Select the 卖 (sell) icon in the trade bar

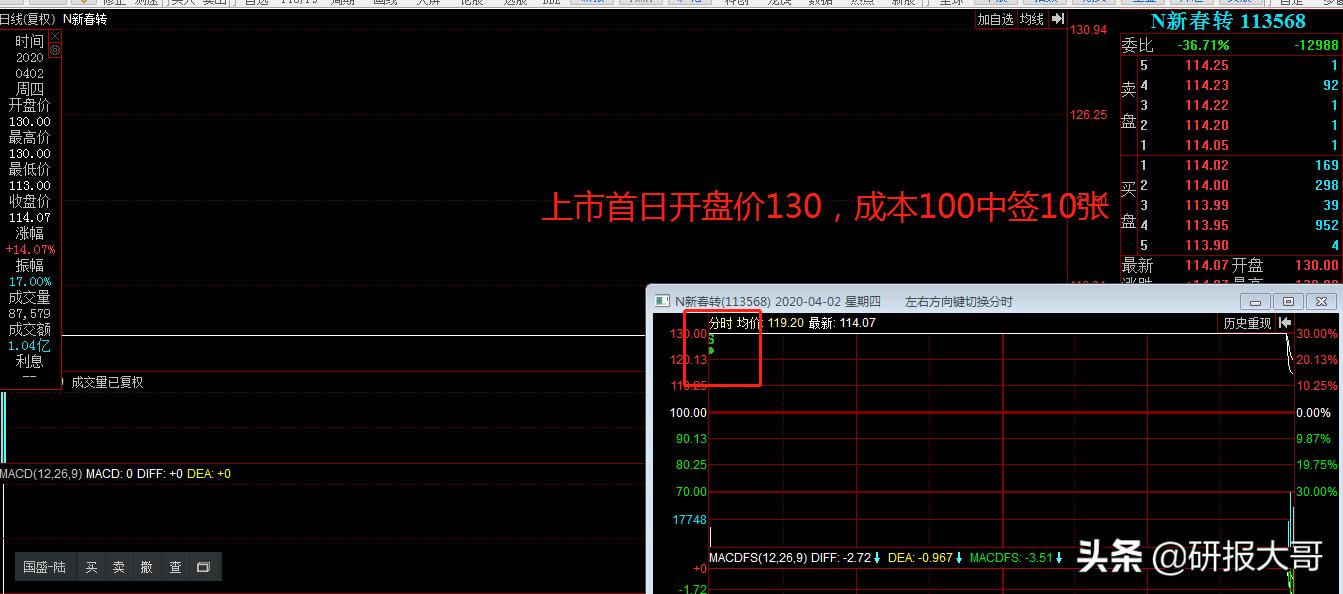pos(119,566)
